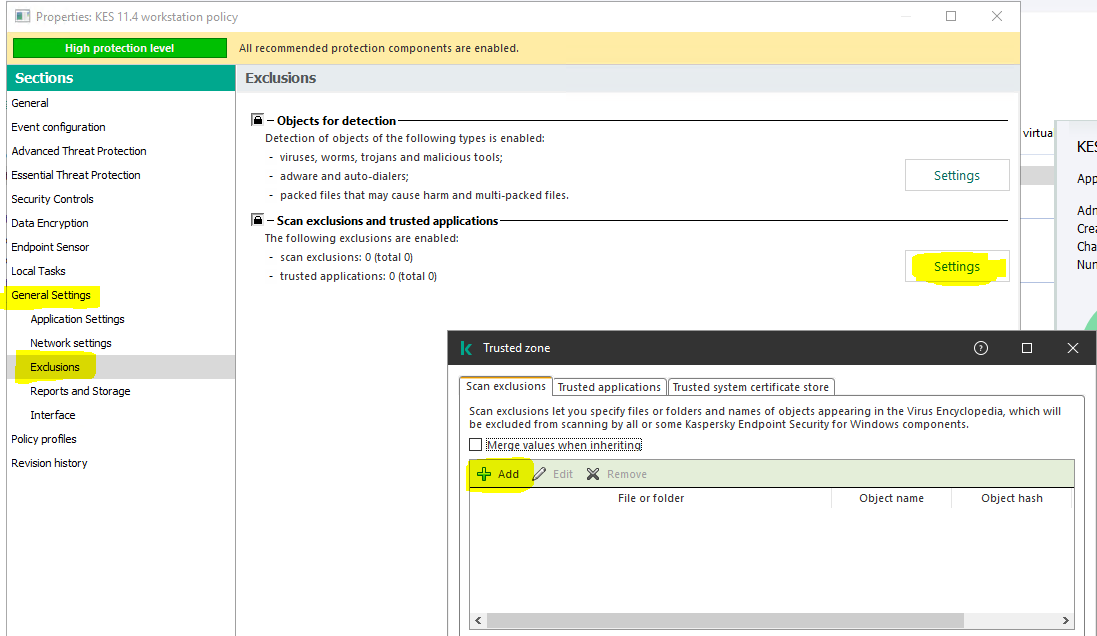Switch to the Trusted applications tab
1097x636 pixels.
click(609, 387)
